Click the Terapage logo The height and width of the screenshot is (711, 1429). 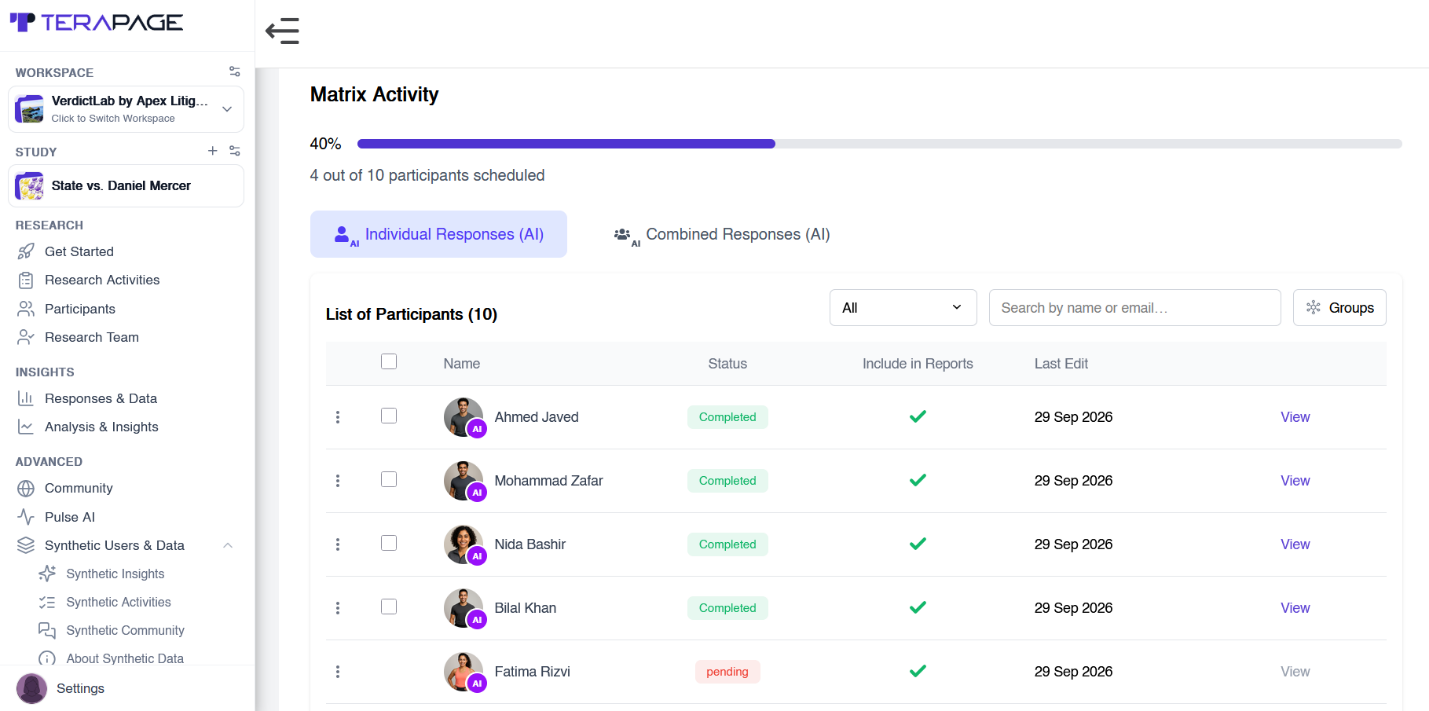[96, 22]
